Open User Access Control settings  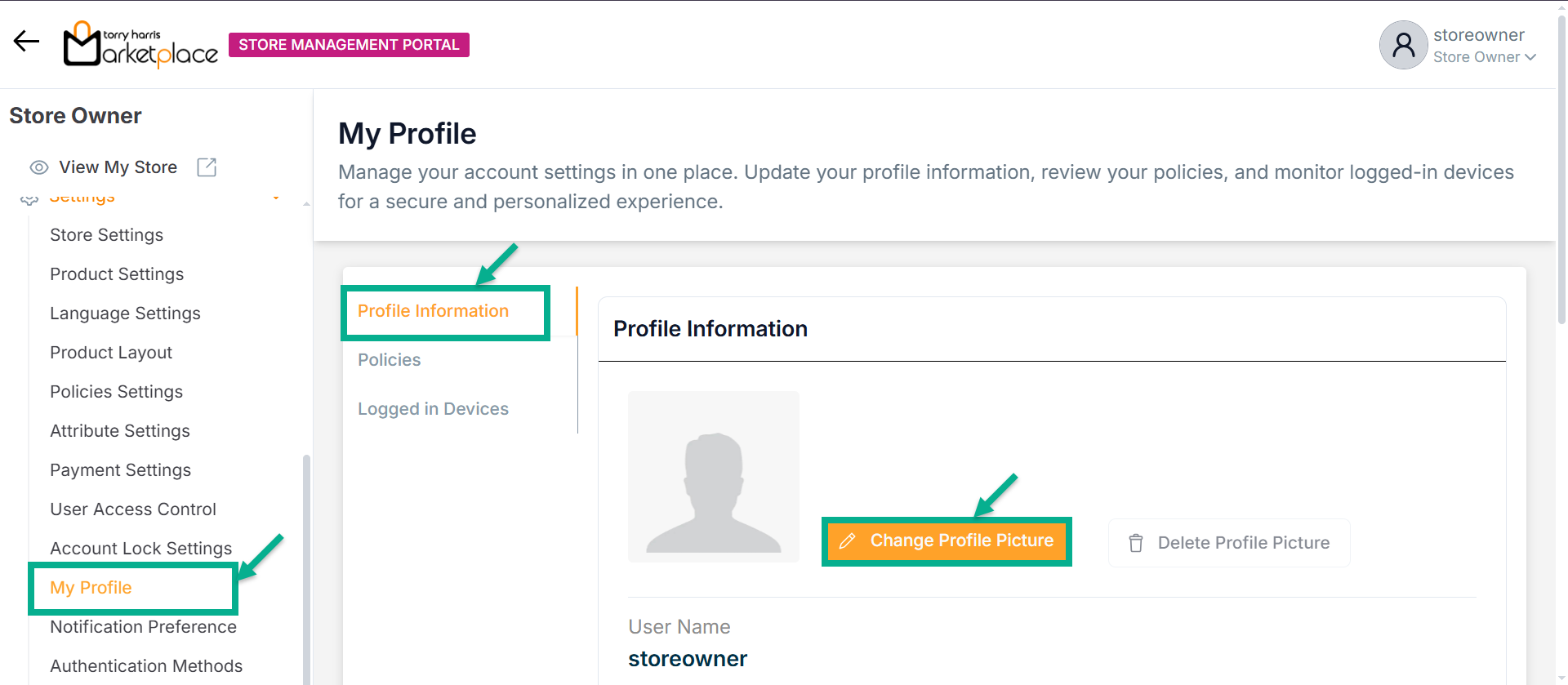pyautogui.click(x=133, y=509)
